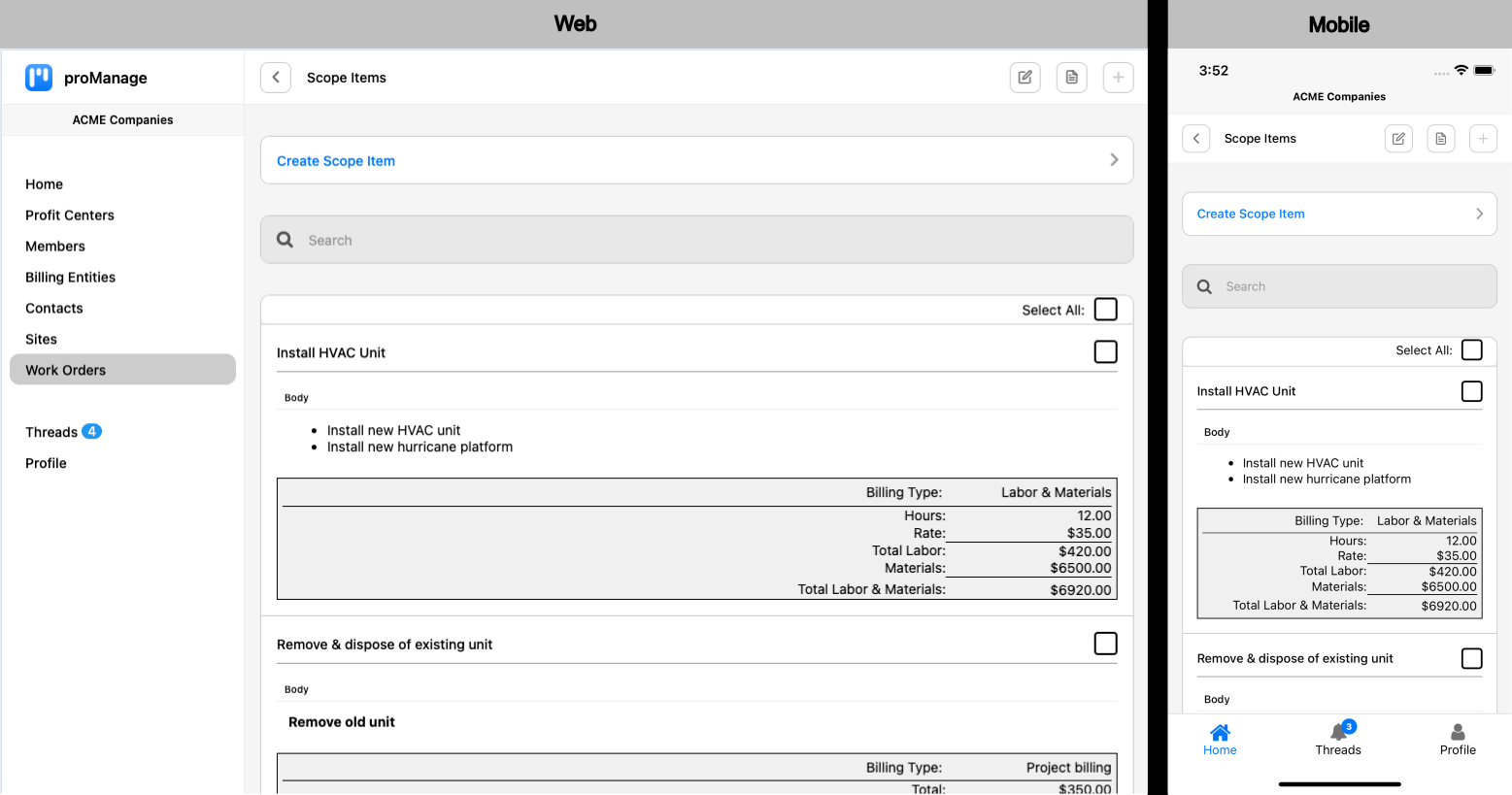
Task: Expand Create Scope Item chevron on web
Action: pos(1114,160)
